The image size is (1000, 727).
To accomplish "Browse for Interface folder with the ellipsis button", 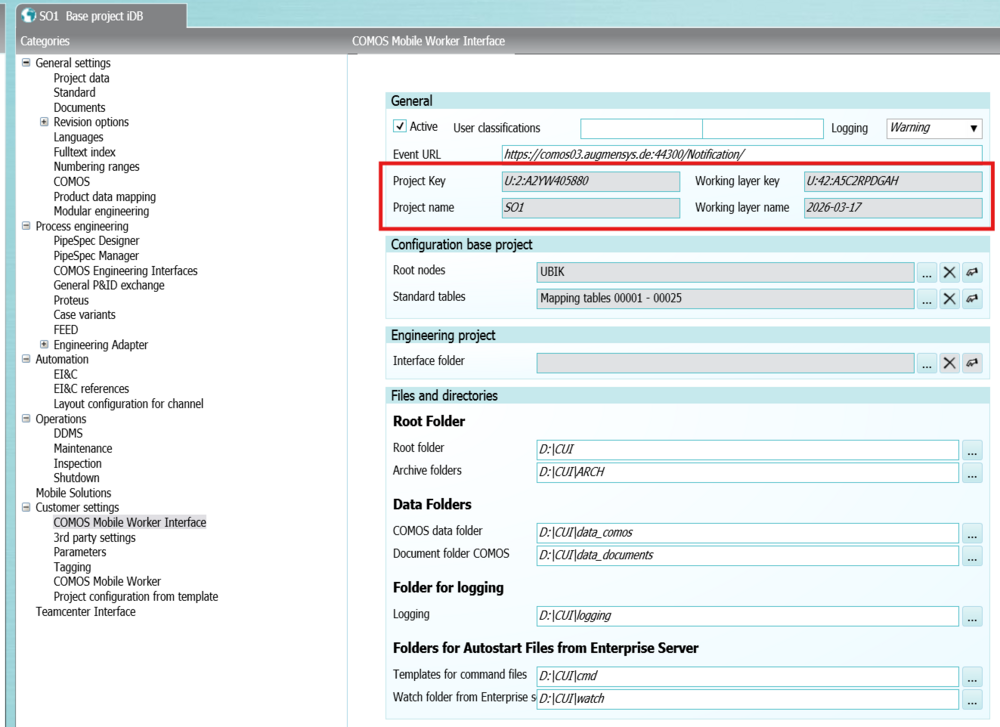I will 927,363.
